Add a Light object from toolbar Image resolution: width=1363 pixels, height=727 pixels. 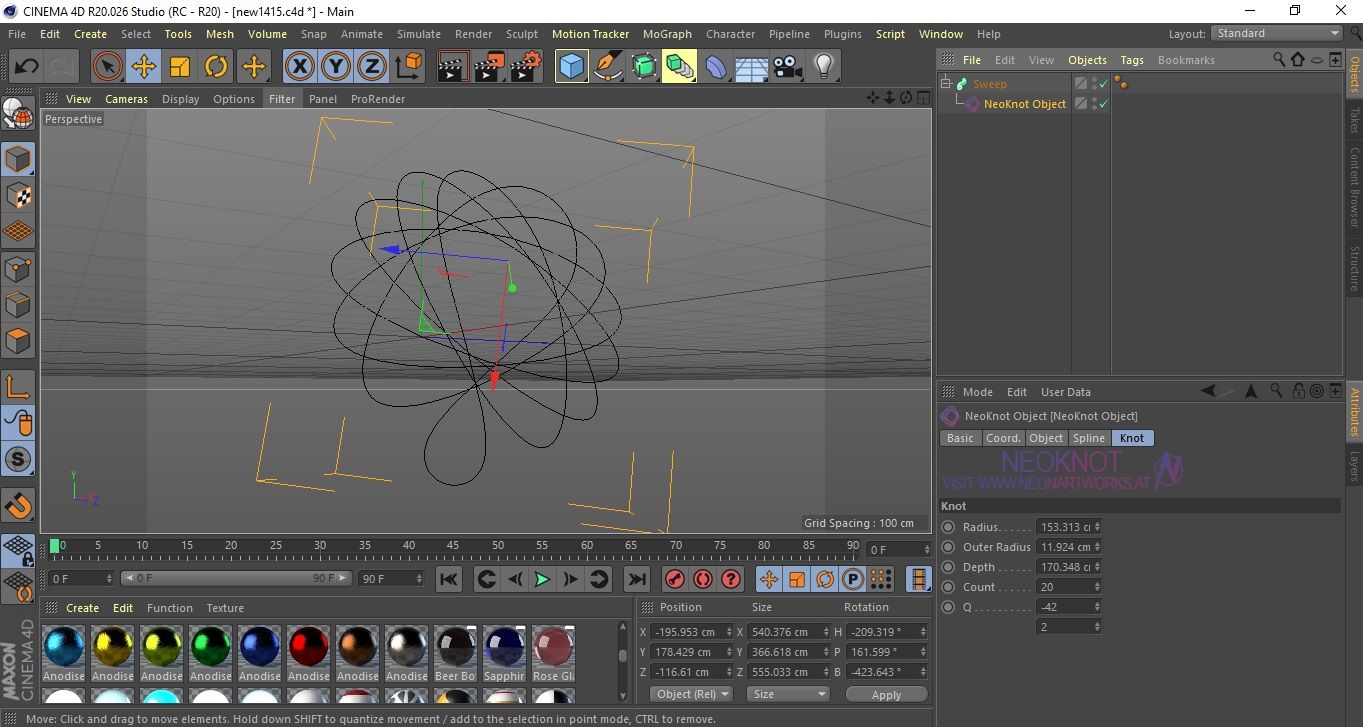tap(823, 67)
